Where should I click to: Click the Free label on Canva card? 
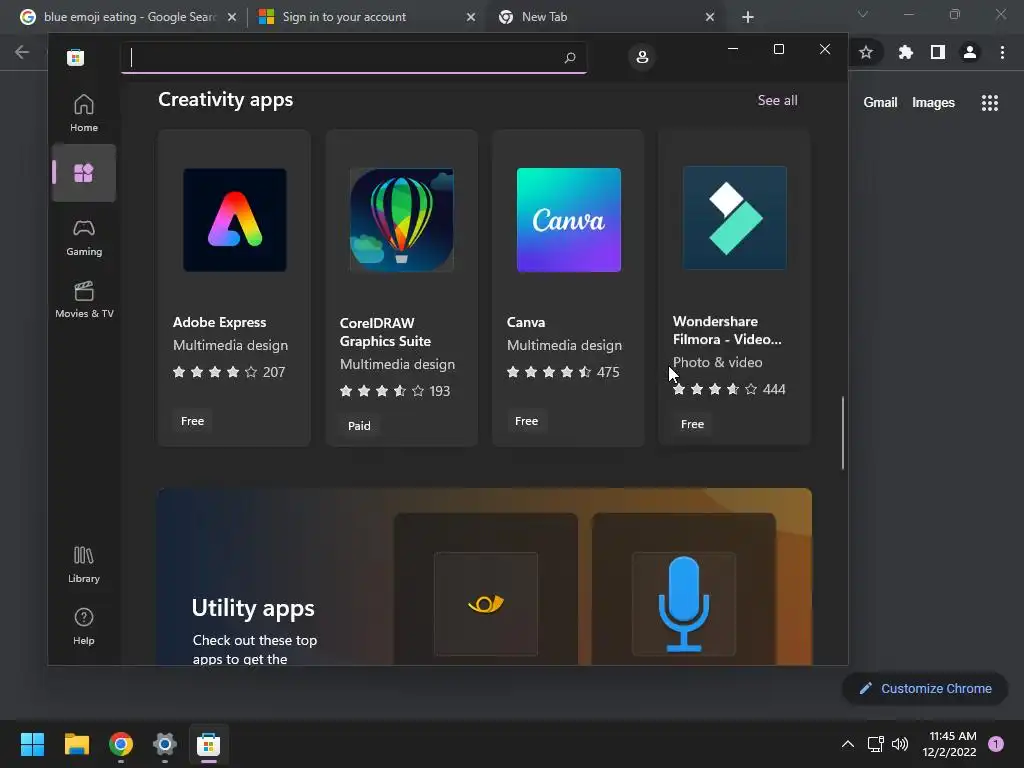pyautogui.click(x=526, y=421)
